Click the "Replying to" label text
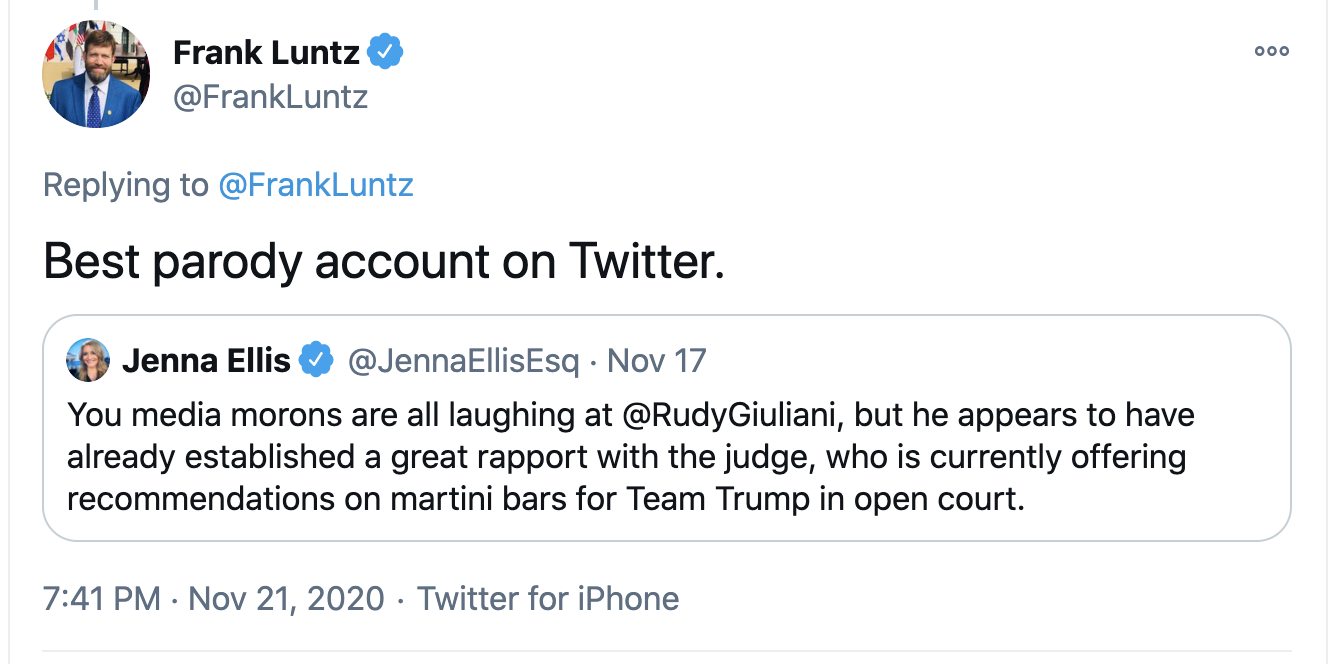 point(126,185)
